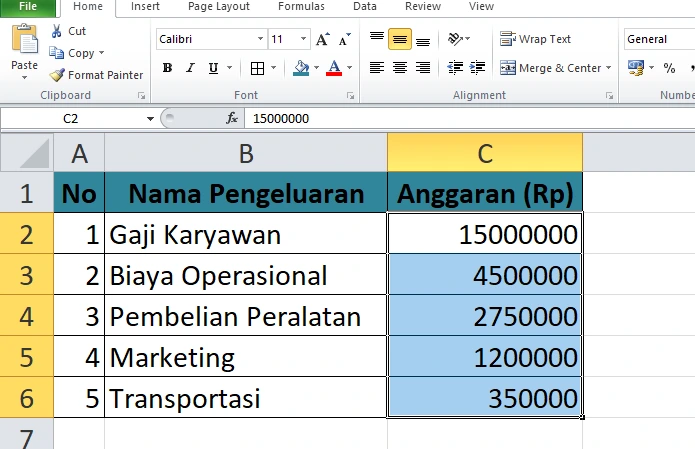
Task: Switch to the Home tab
Action: click(x=88, y=7)
